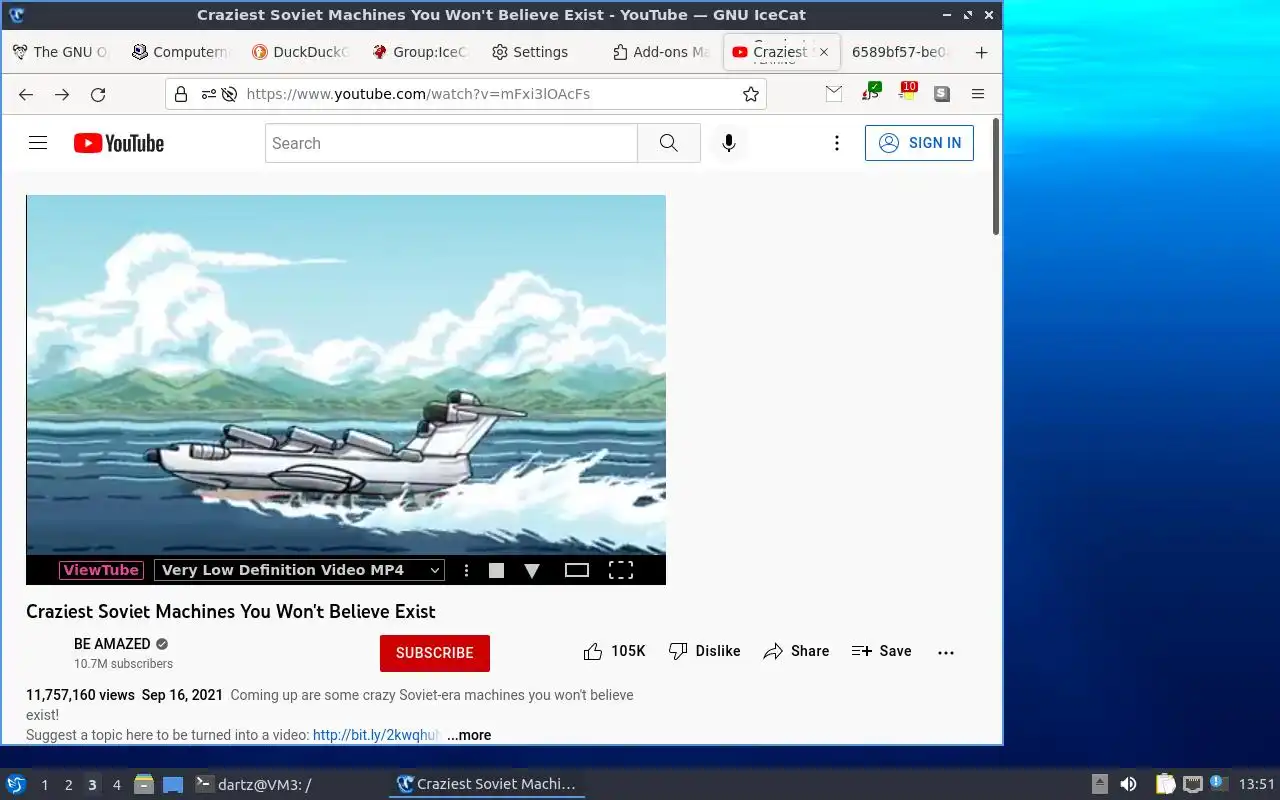The width and height of the screenshot is (1280, 800).
Task: Click the browser address bar URL
Action: pos(418,94)
